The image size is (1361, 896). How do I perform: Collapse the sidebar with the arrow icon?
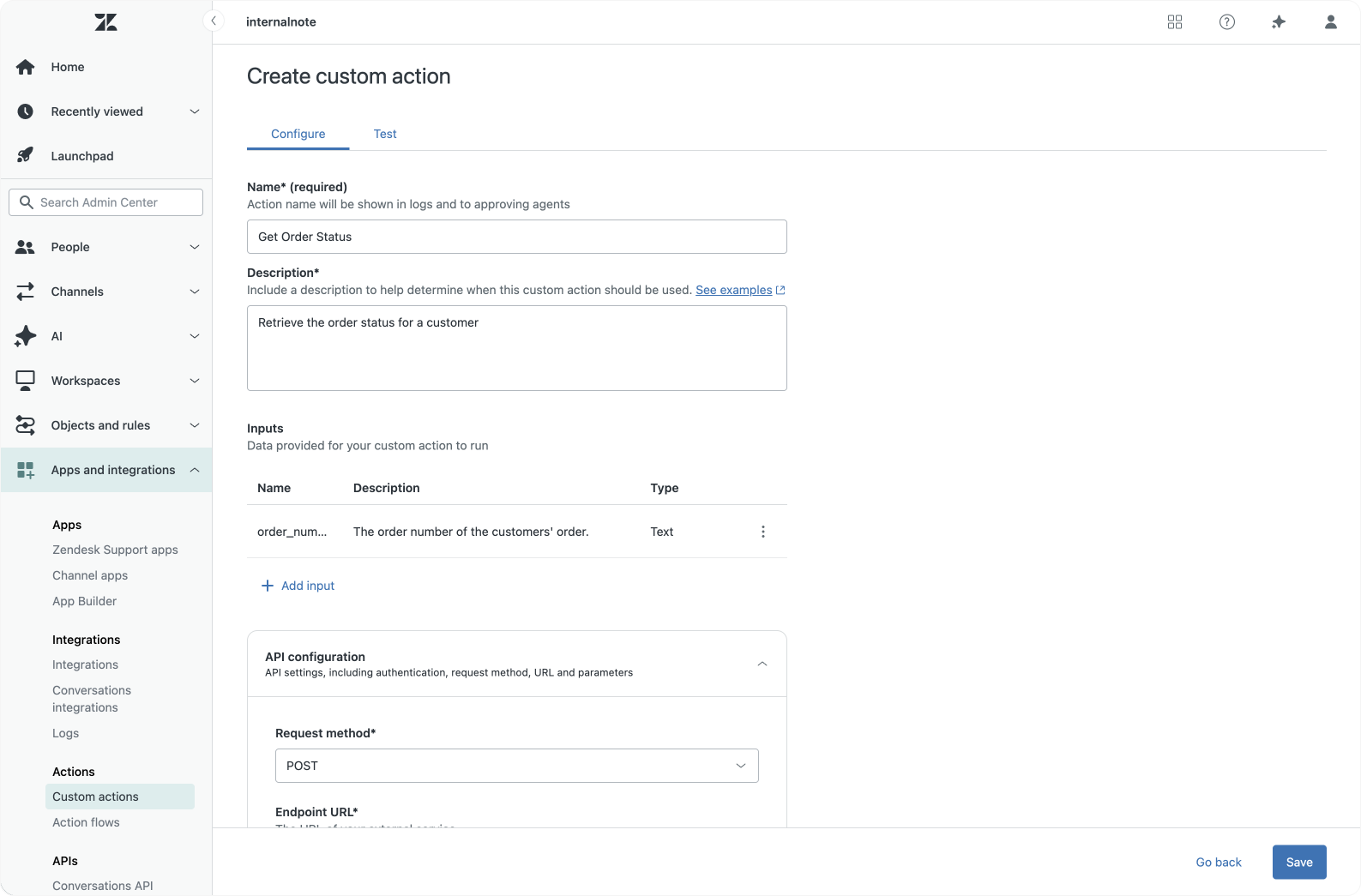tap(214, 21)
